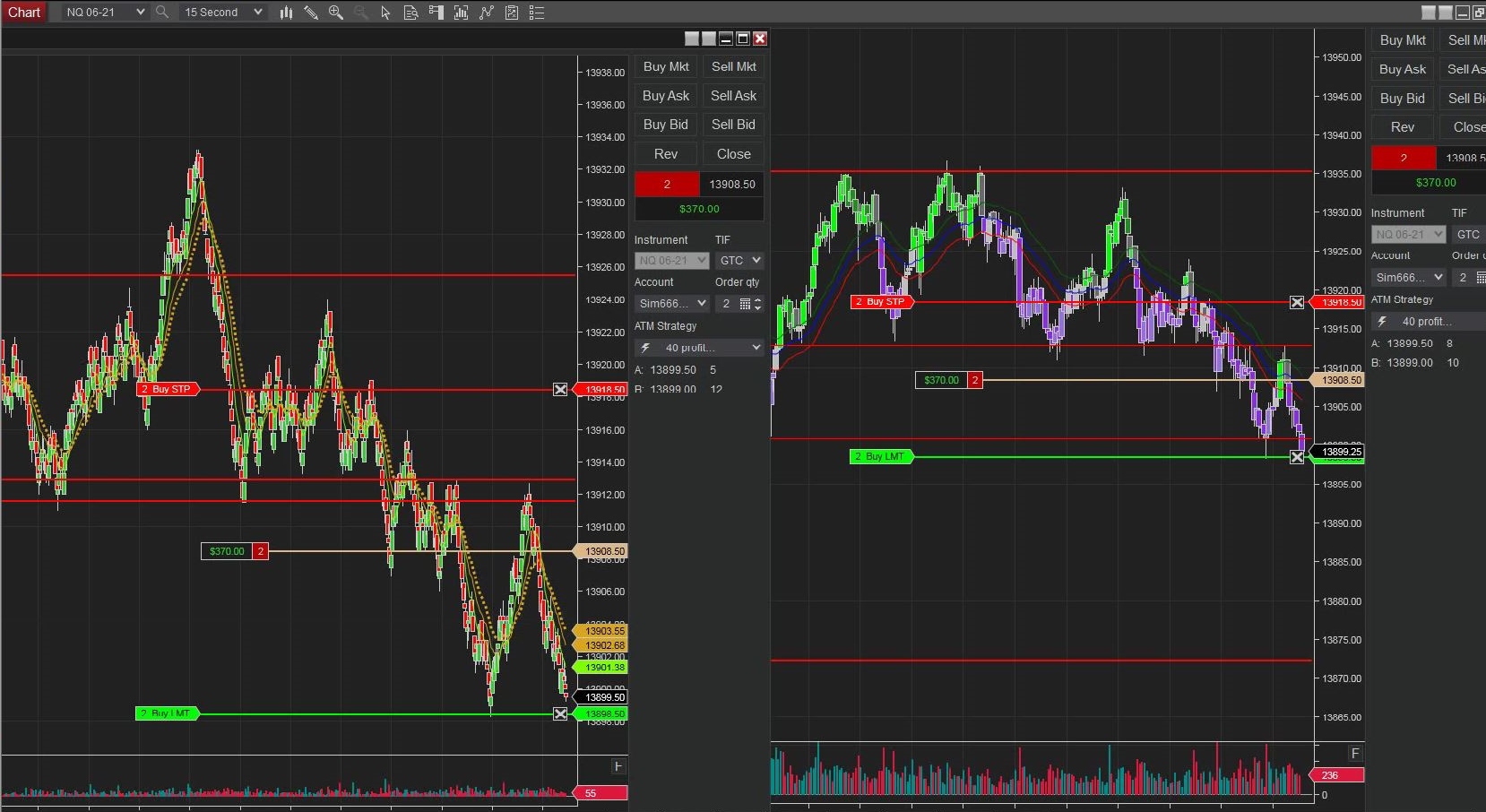Click Sell Bid in left Chart Trader
Viewport: 1486px width, 812px height.
click(733, 125)
